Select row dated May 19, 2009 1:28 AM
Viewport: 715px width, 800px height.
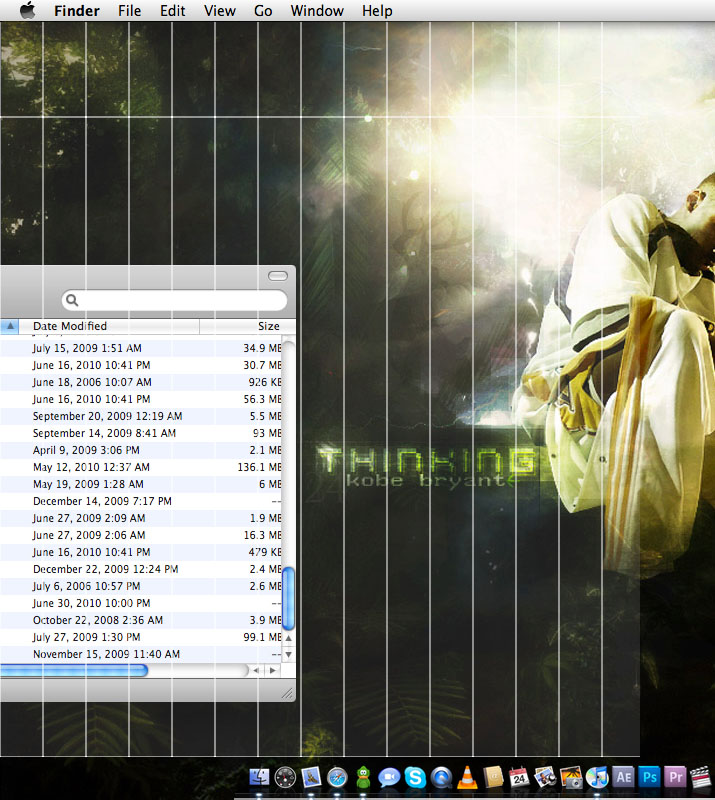pyautogui.click(x=141, y=484)
